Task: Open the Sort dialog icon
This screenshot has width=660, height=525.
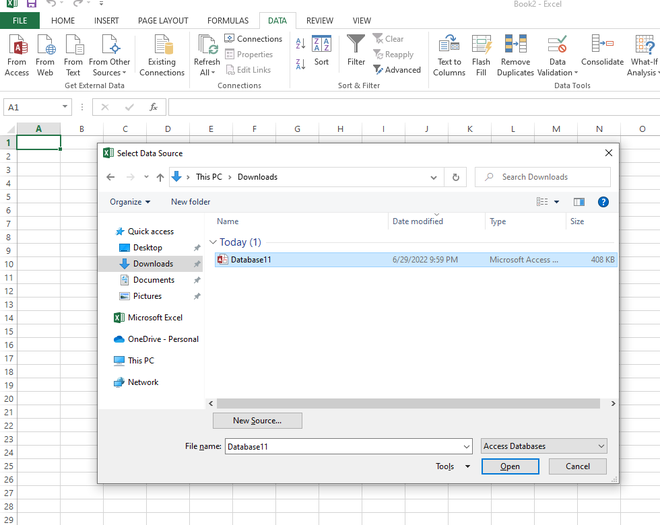Action: (x=322, y=44)
